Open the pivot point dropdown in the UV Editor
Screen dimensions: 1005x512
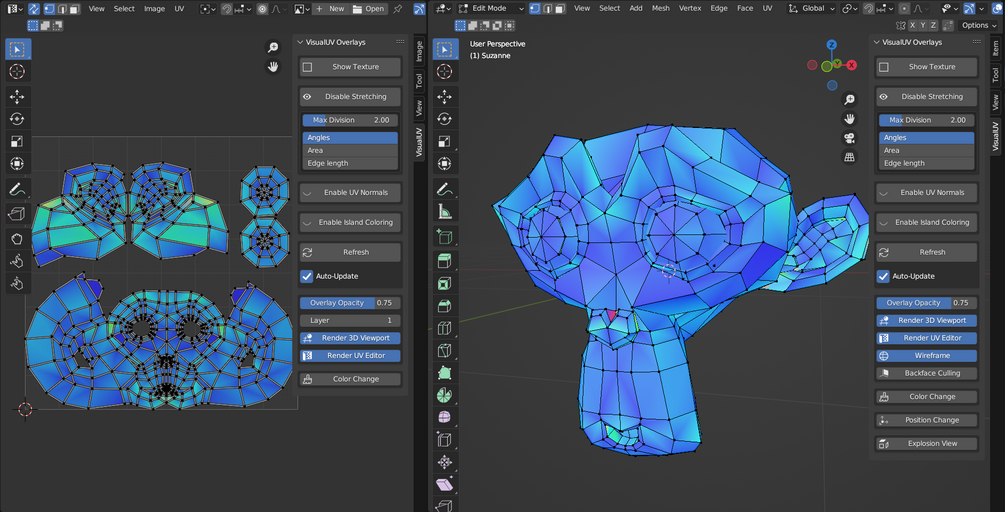pyautogui.click(x=207, y=8)
